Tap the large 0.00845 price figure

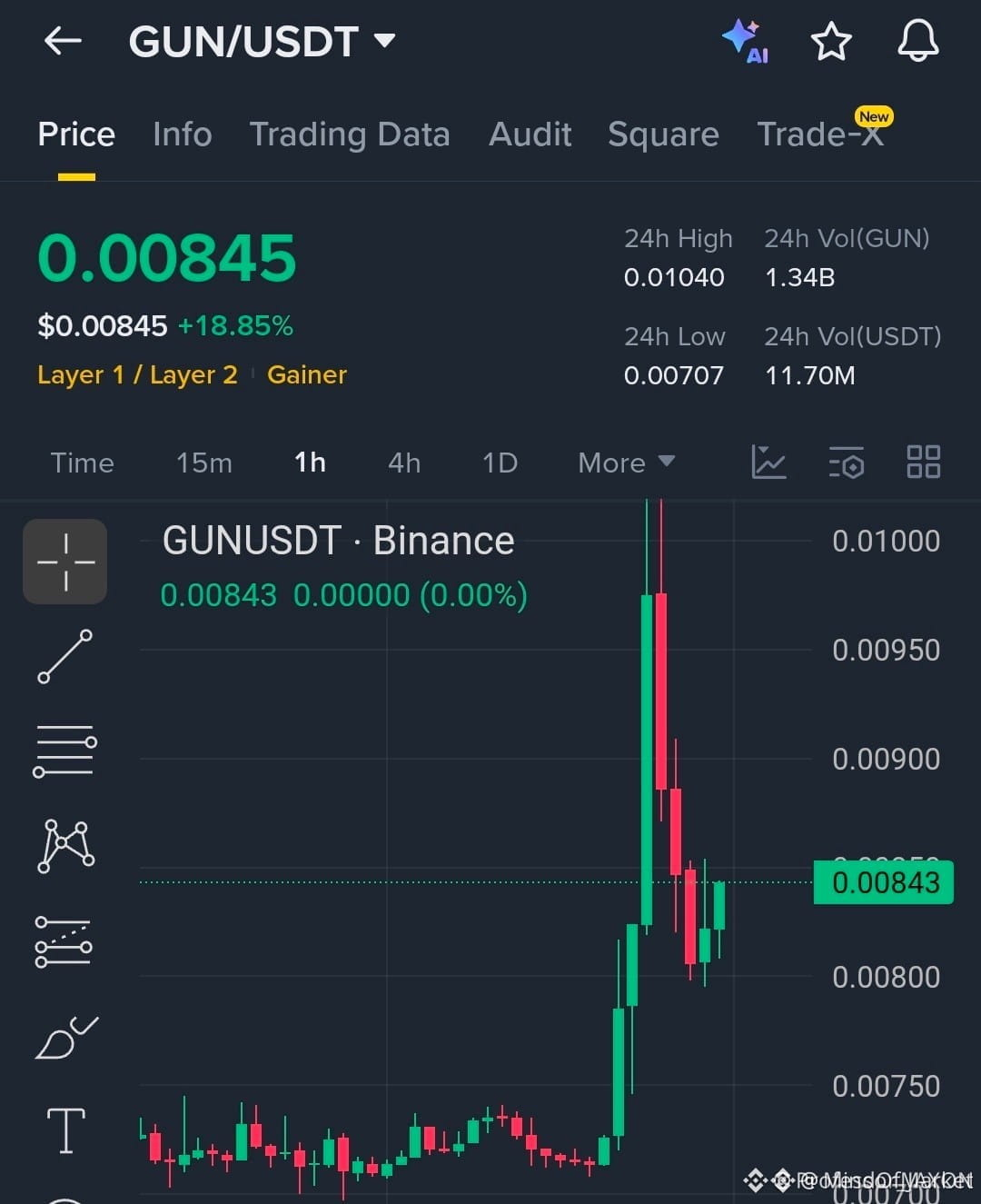coord(167,257)
